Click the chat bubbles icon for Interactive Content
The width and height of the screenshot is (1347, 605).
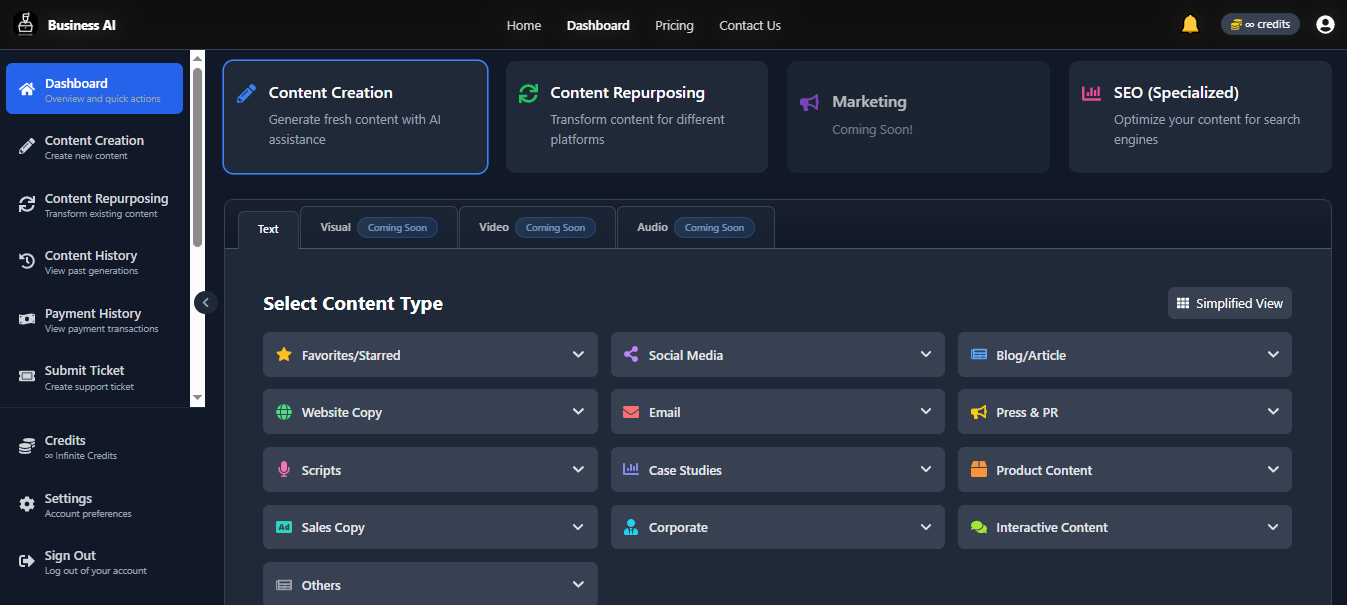tap(979, 527)
